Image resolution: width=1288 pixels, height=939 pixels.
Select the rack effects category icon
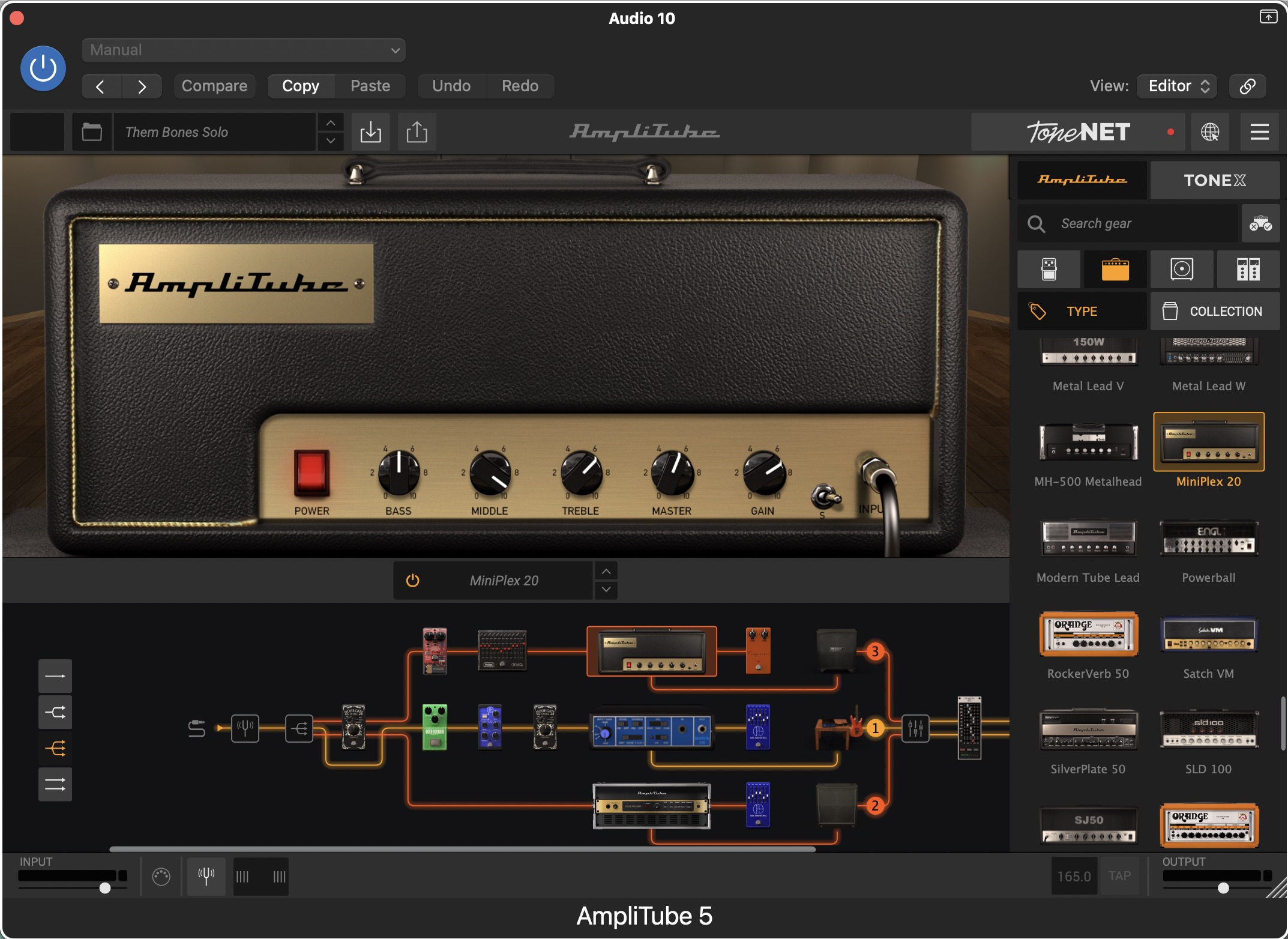(1248, 270)
